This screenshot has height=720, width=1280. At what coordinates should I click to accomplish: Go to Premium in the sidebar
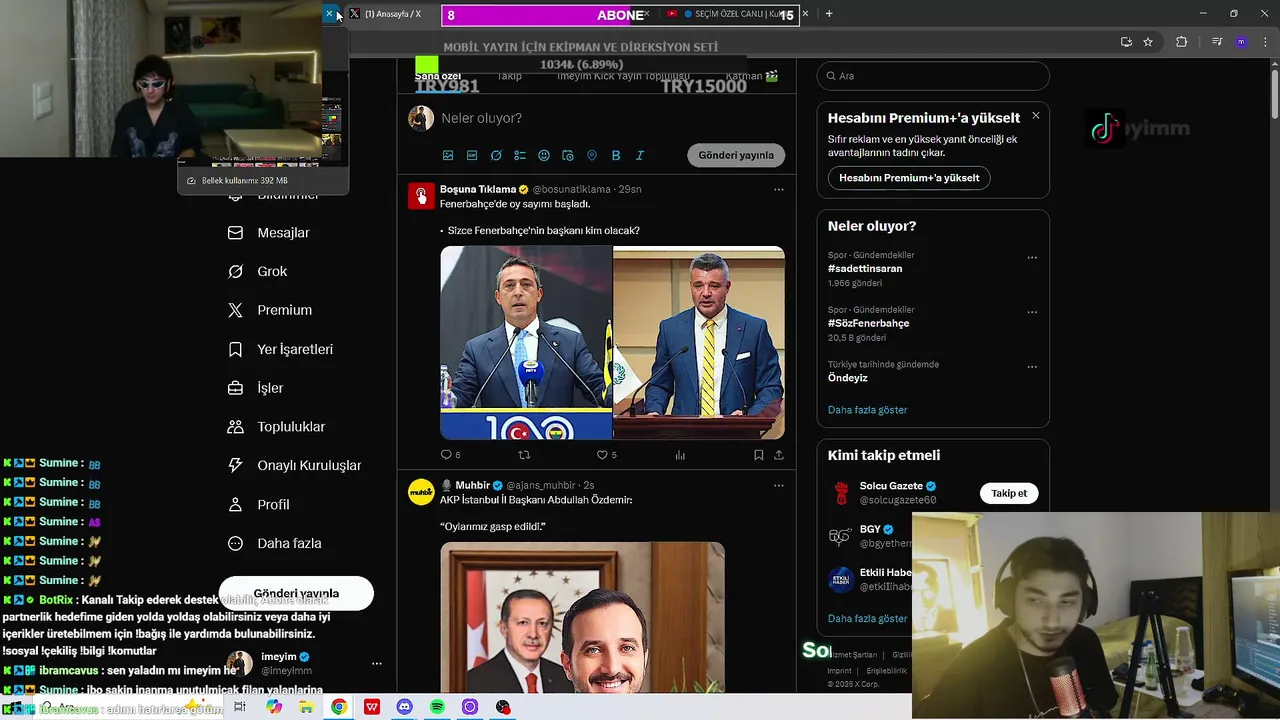270,310
